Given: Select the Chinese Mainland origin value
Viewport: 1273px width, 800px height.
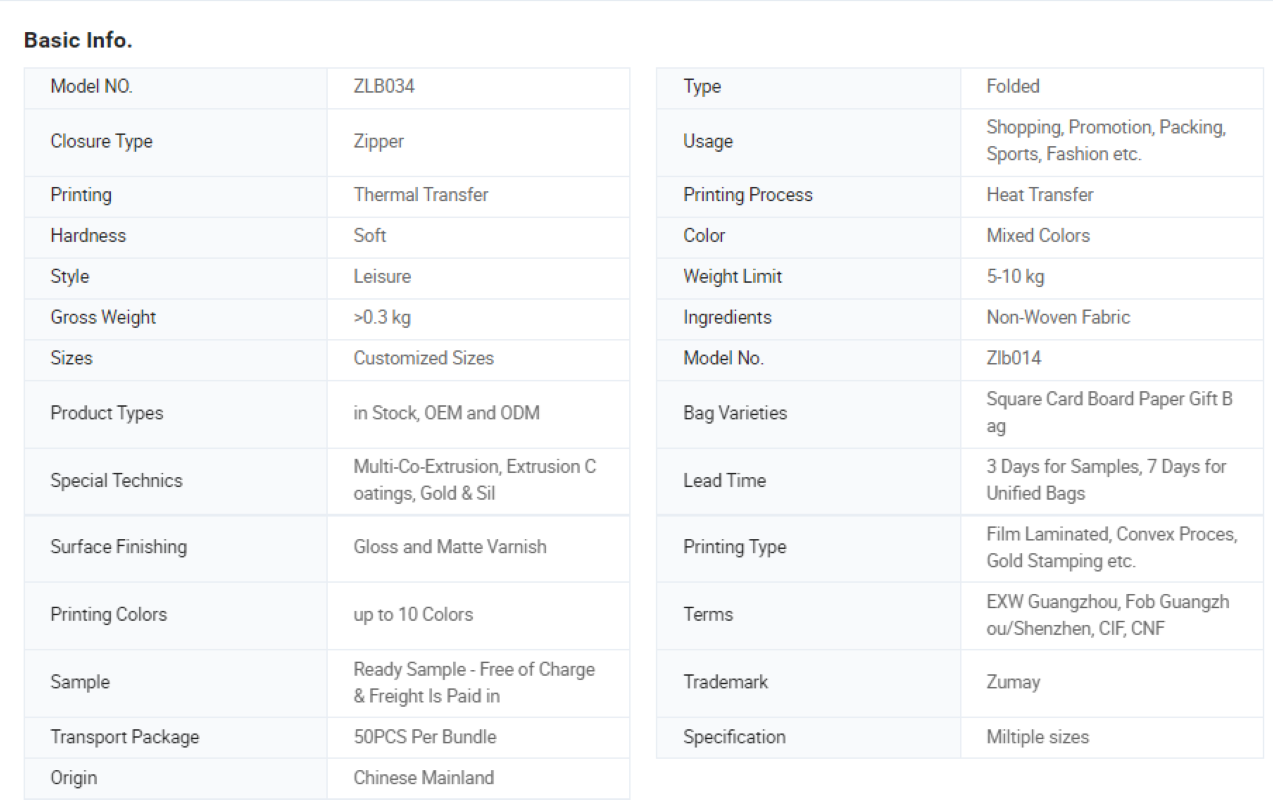Looking at the screenshot, I should tap(423, 778).
